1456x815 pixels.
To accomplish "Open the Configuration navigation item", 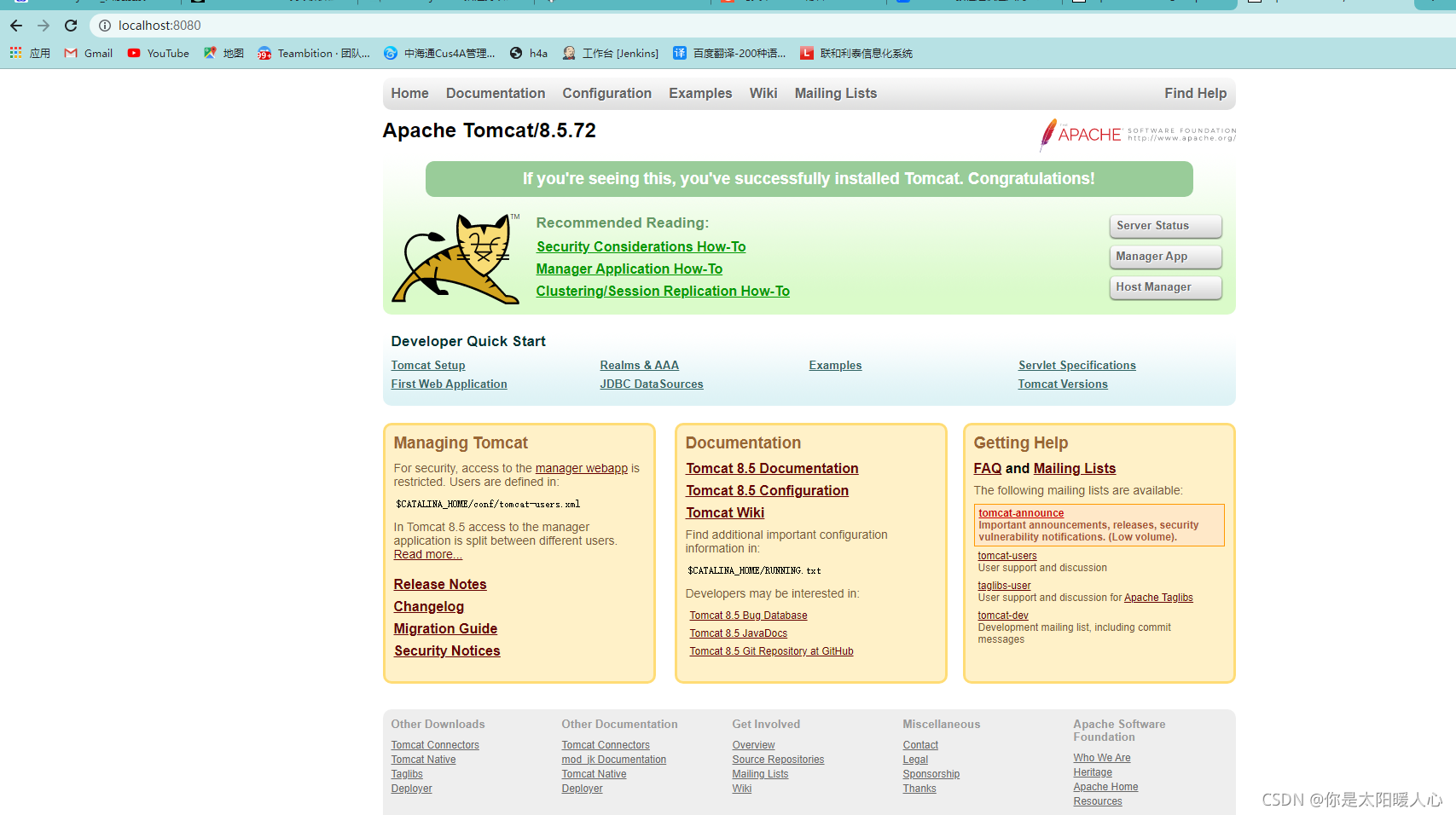I will click(x=606, y=94).
